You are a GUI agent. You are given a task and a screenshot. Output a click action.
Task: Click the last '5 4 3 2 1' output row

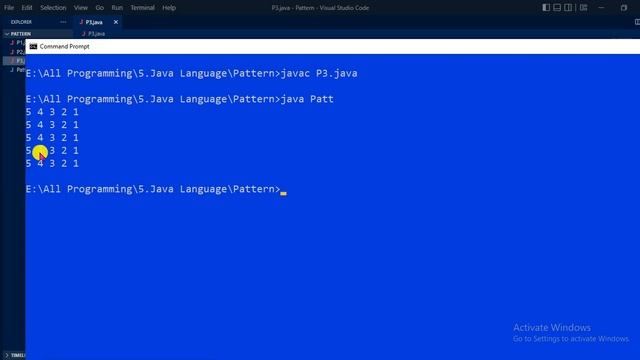pos(52,163)
